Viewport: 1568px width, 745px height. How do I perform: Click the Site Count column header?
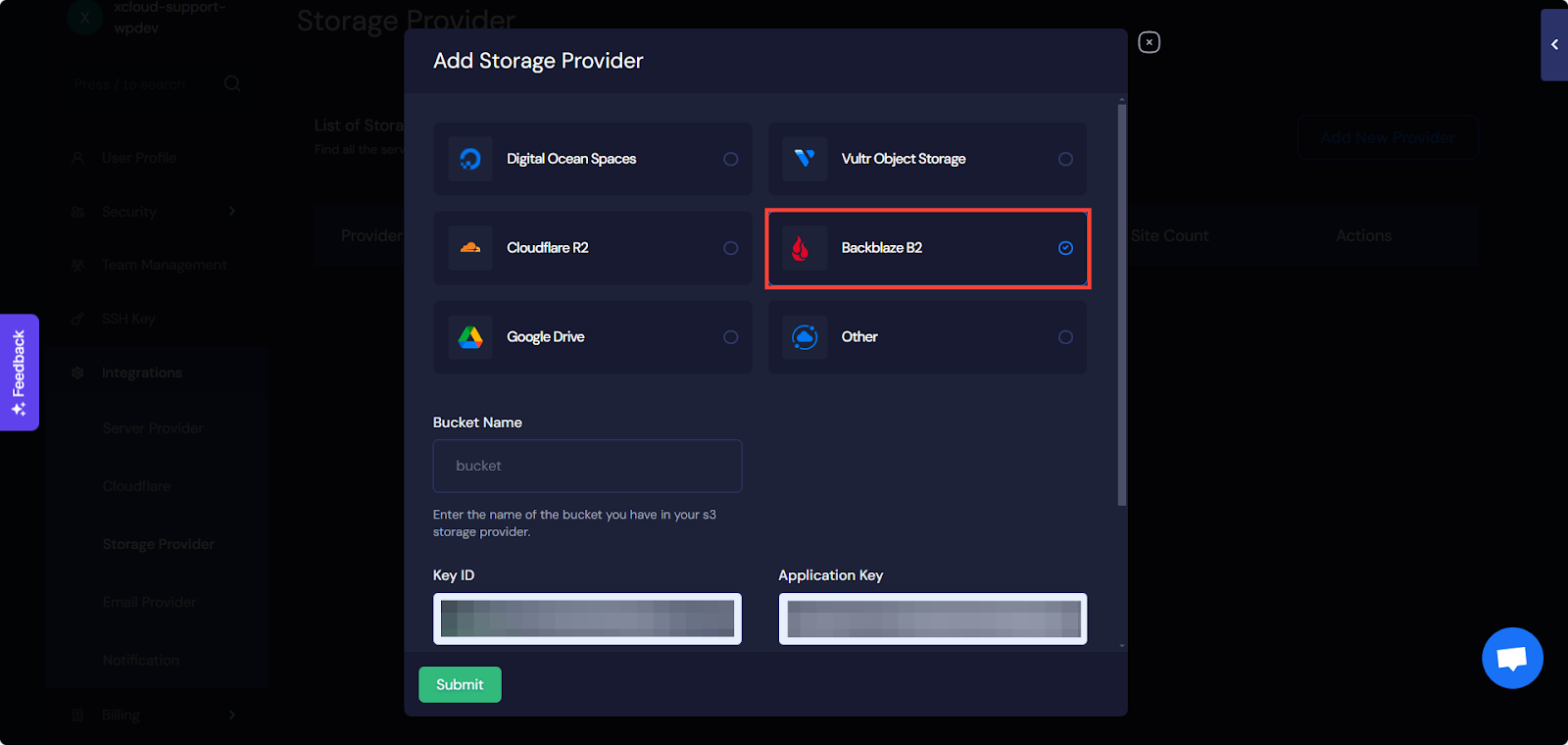[1170, 236]
